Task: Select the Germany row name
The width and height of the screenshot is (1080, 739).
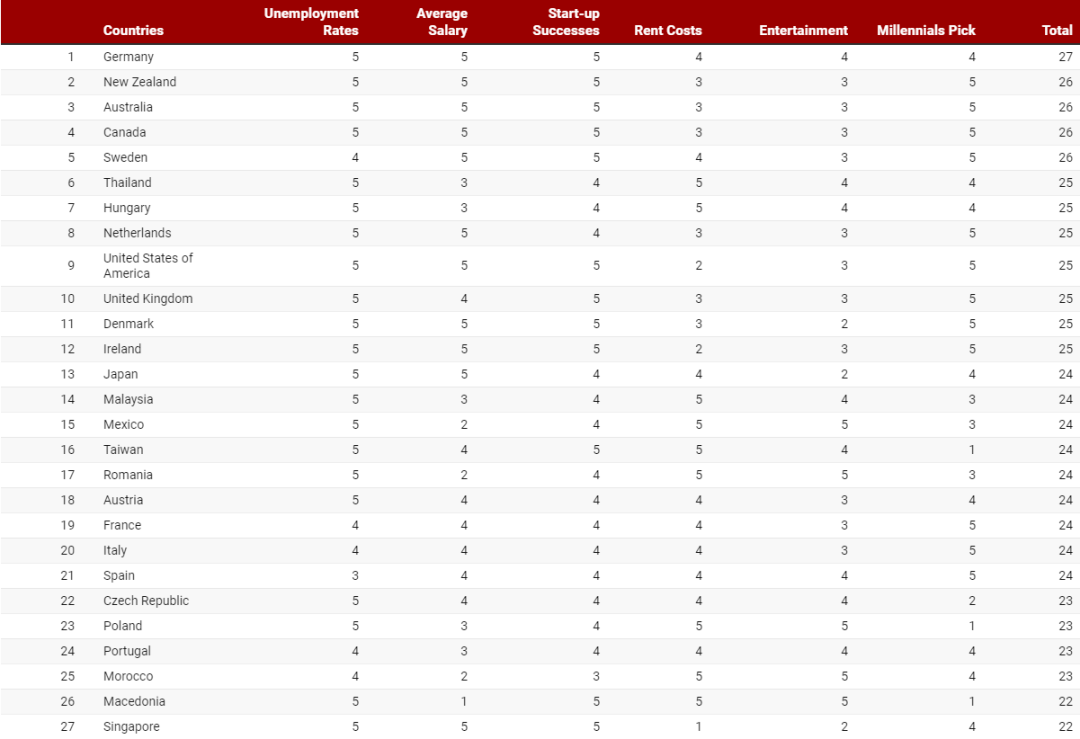Action: pyautogui.click(x=128, y=57)
